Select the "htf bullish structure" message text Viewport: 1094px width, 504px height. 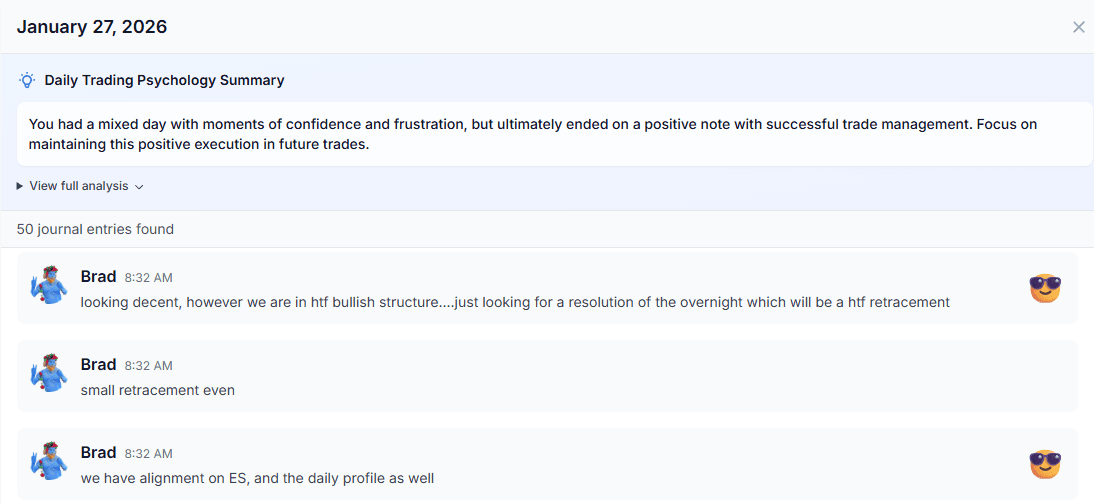coord(514,302)
